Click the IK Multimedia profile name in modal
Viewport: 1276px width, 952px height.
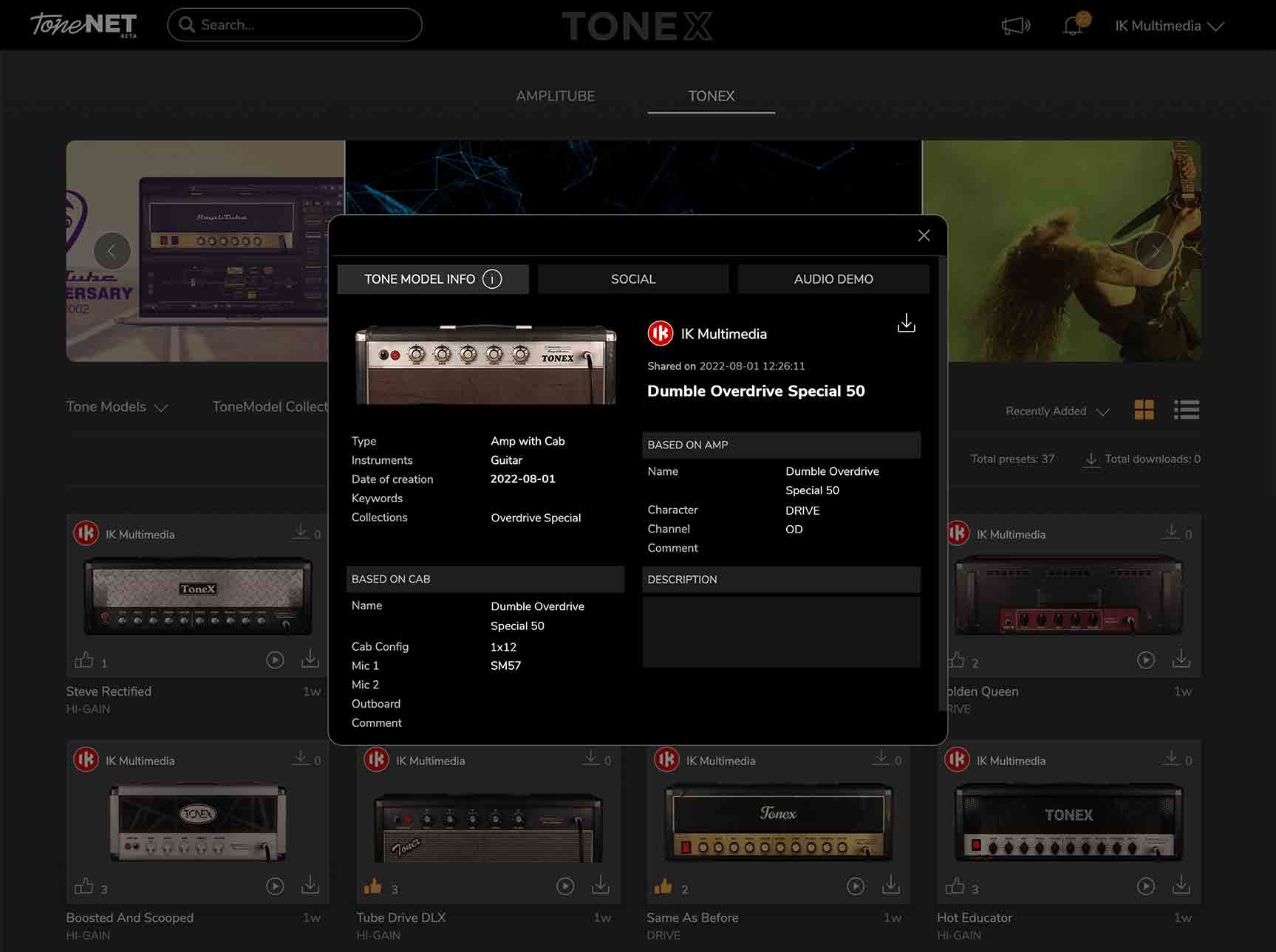[x=723, y=333]
